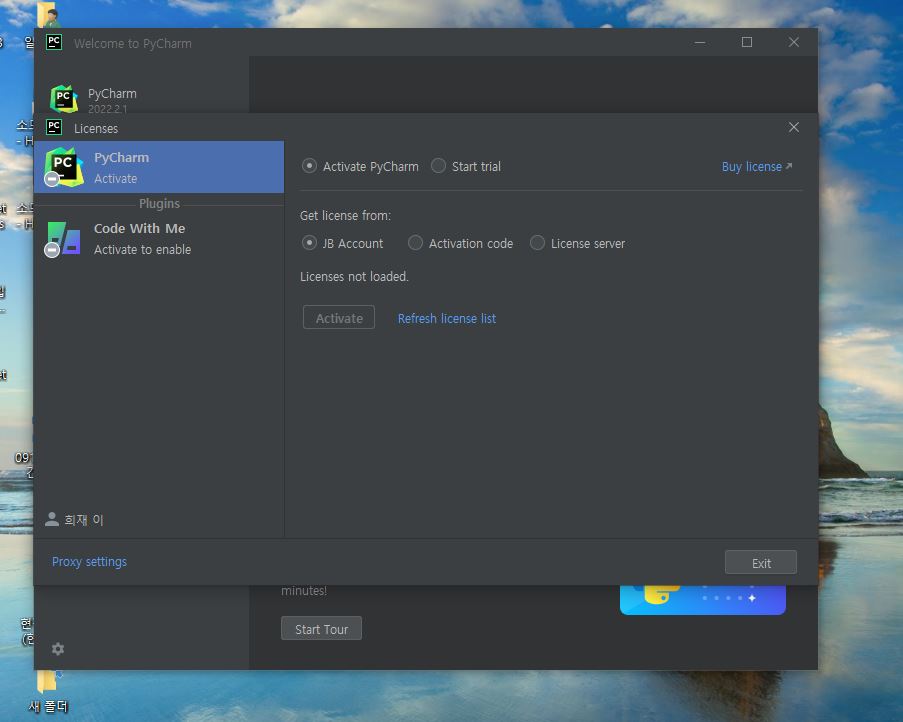Click the PC icon in Licenses title bar
Viewport: 903px width, 722px height.
(x=54, y=127)
